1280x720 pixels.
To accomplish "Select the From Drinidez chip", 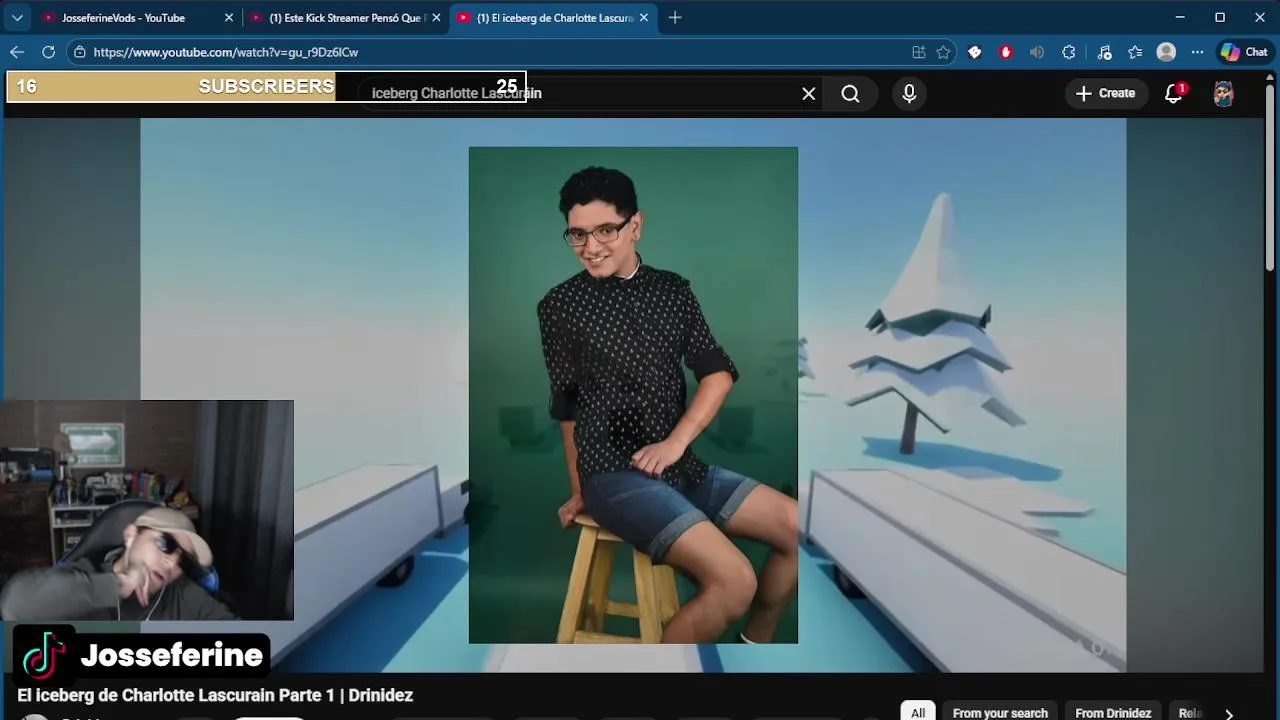I will coord(1113,712).
